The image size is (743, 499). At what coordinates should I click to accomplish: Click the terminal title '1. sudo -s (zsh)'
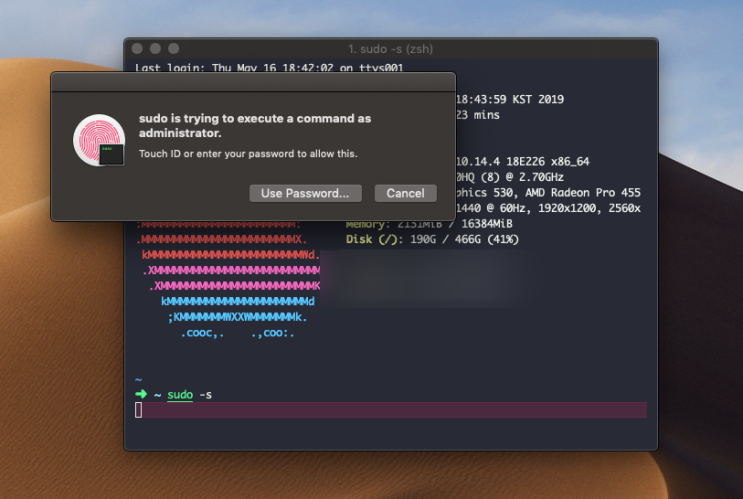pos(390,49)
